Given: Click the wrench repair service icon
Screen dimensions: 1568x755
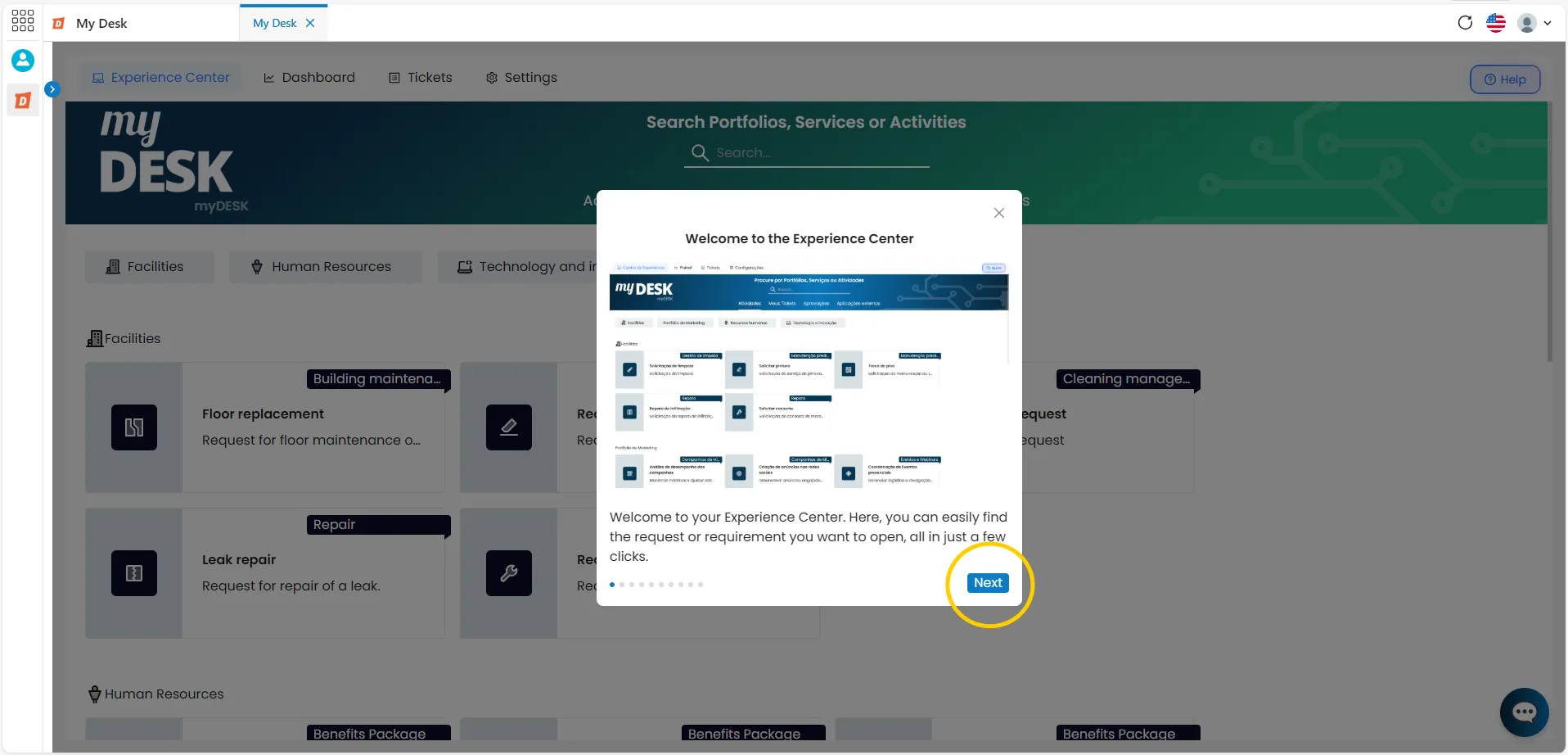Looking at the screenshot, I should (x=509, y=573).
